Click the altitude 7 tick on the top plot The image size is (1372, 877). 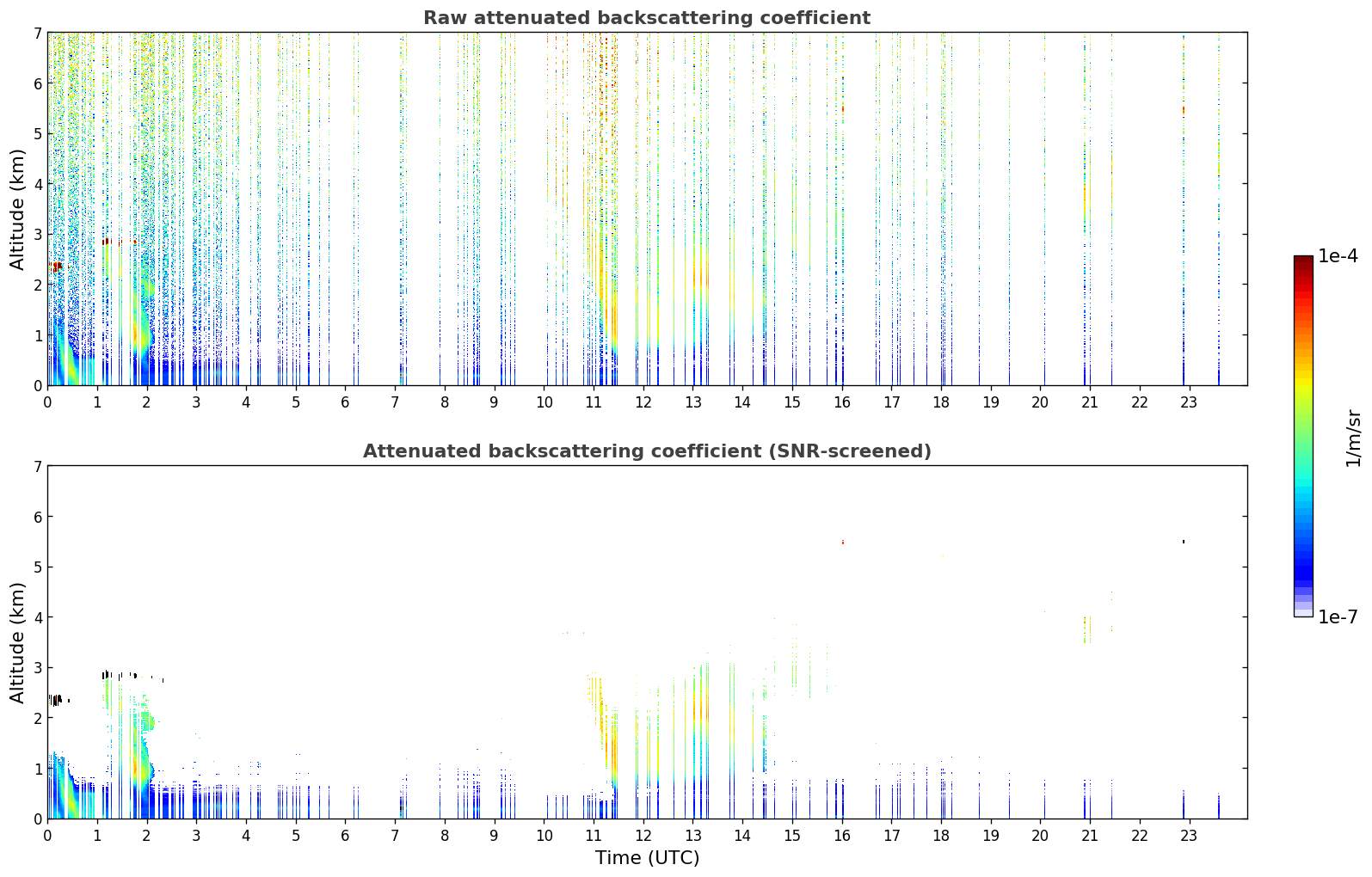(x=37, y=33)
